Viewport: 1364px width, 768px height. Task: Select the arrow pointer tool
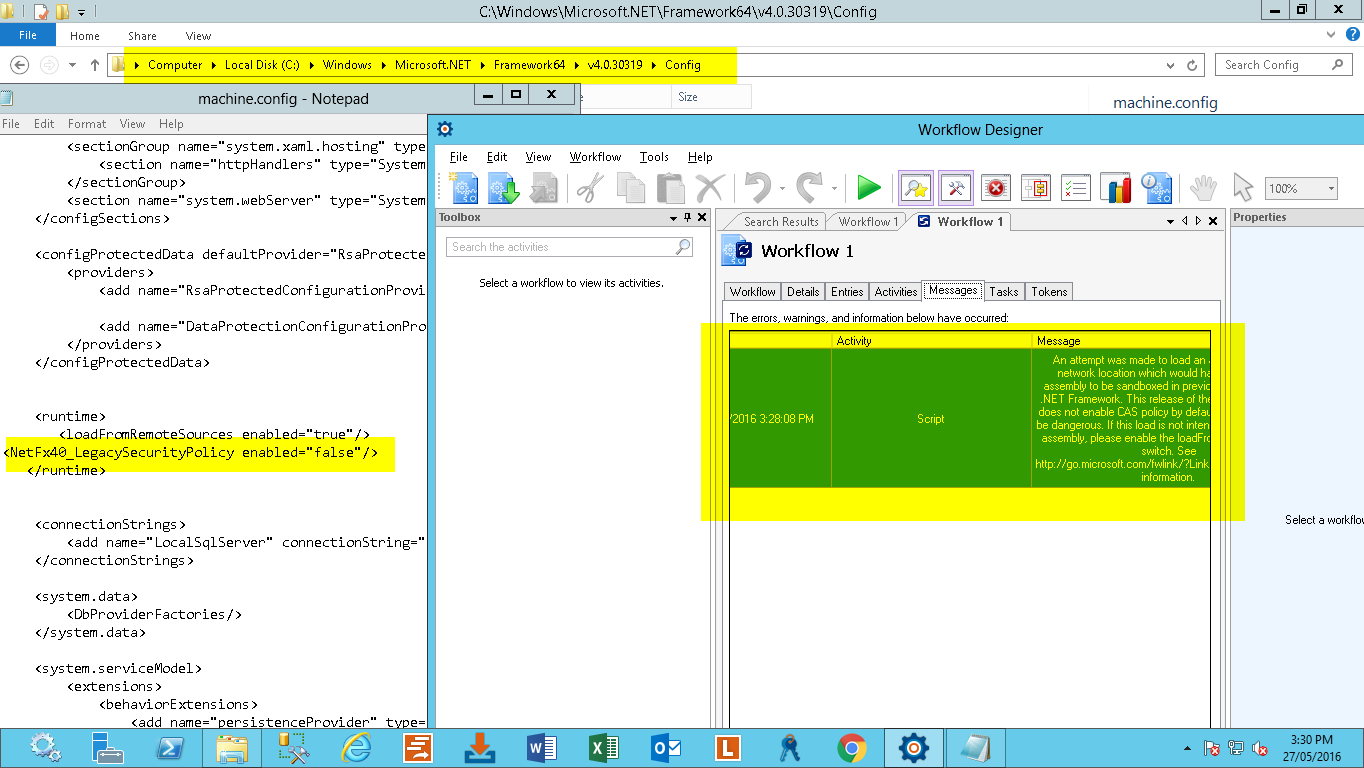[1242, 188]
